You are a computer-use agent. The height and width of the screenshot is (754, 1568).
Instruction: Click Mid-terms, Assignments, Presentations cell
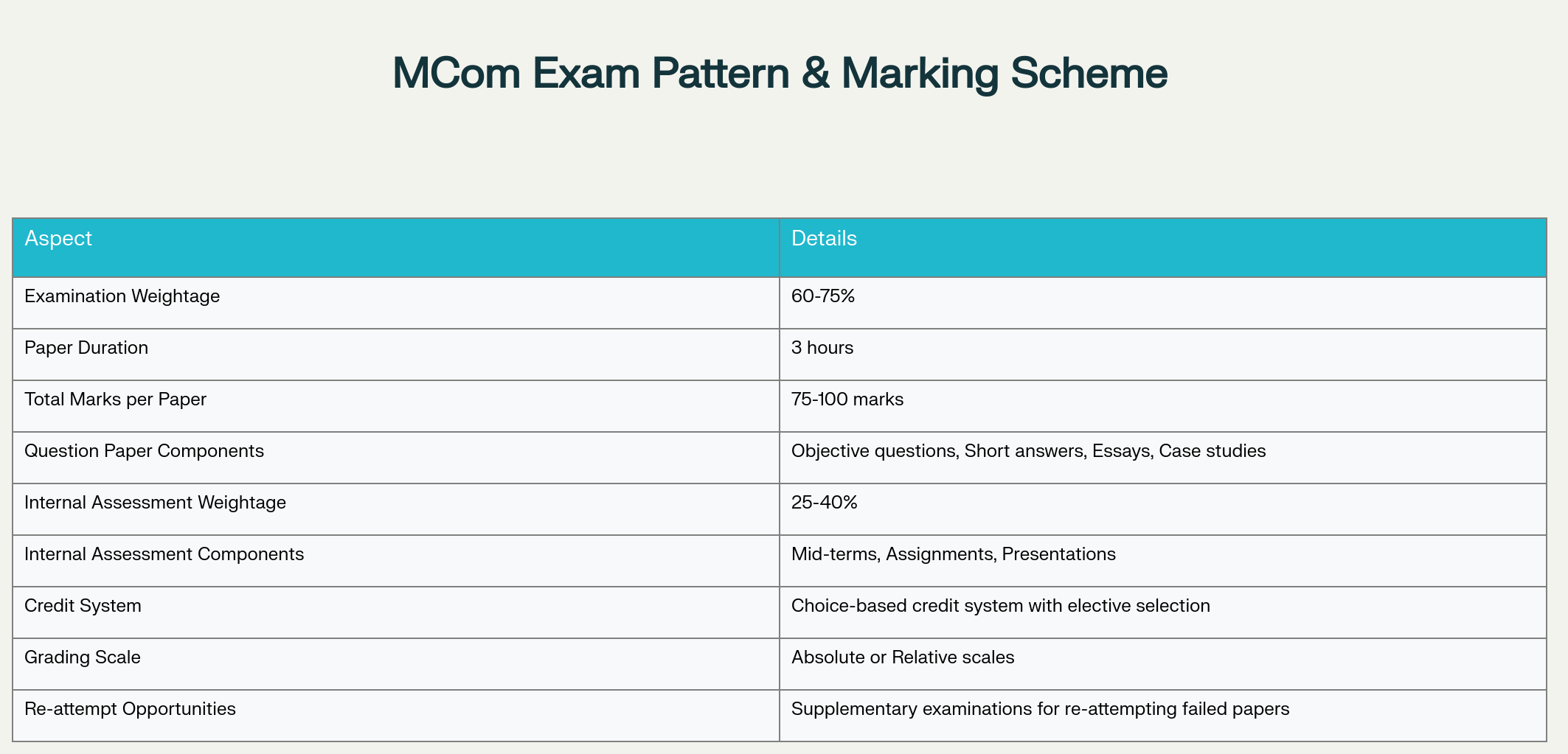click(954, 554)
